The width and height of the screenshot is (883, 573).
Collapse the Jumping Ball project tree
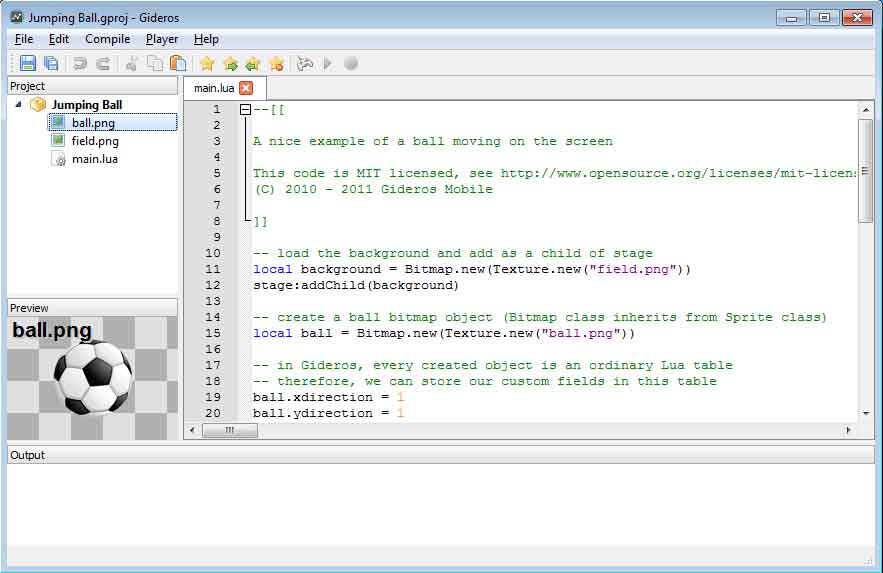pos(19,105)
